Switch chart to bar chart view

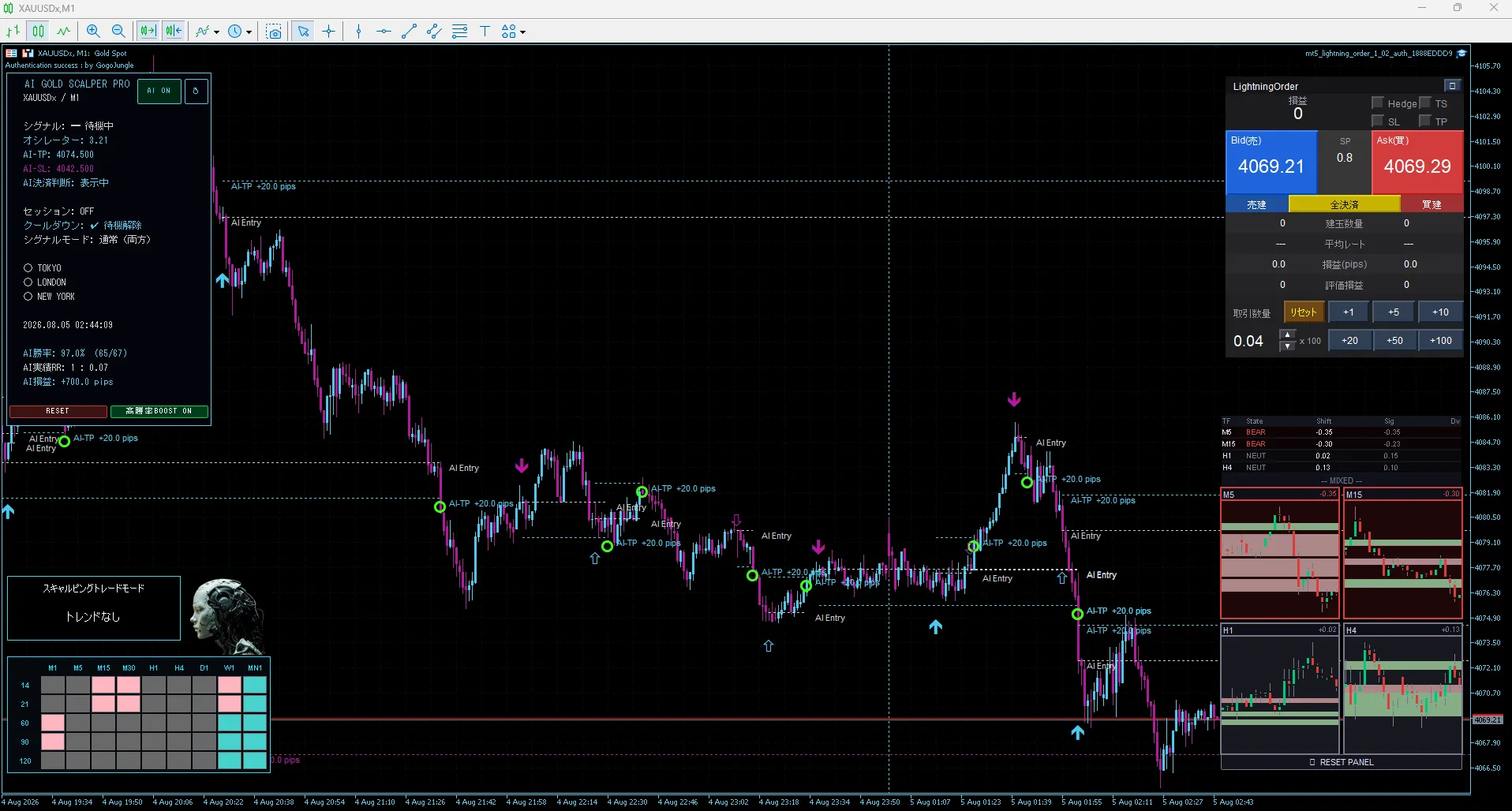(13, 32)
